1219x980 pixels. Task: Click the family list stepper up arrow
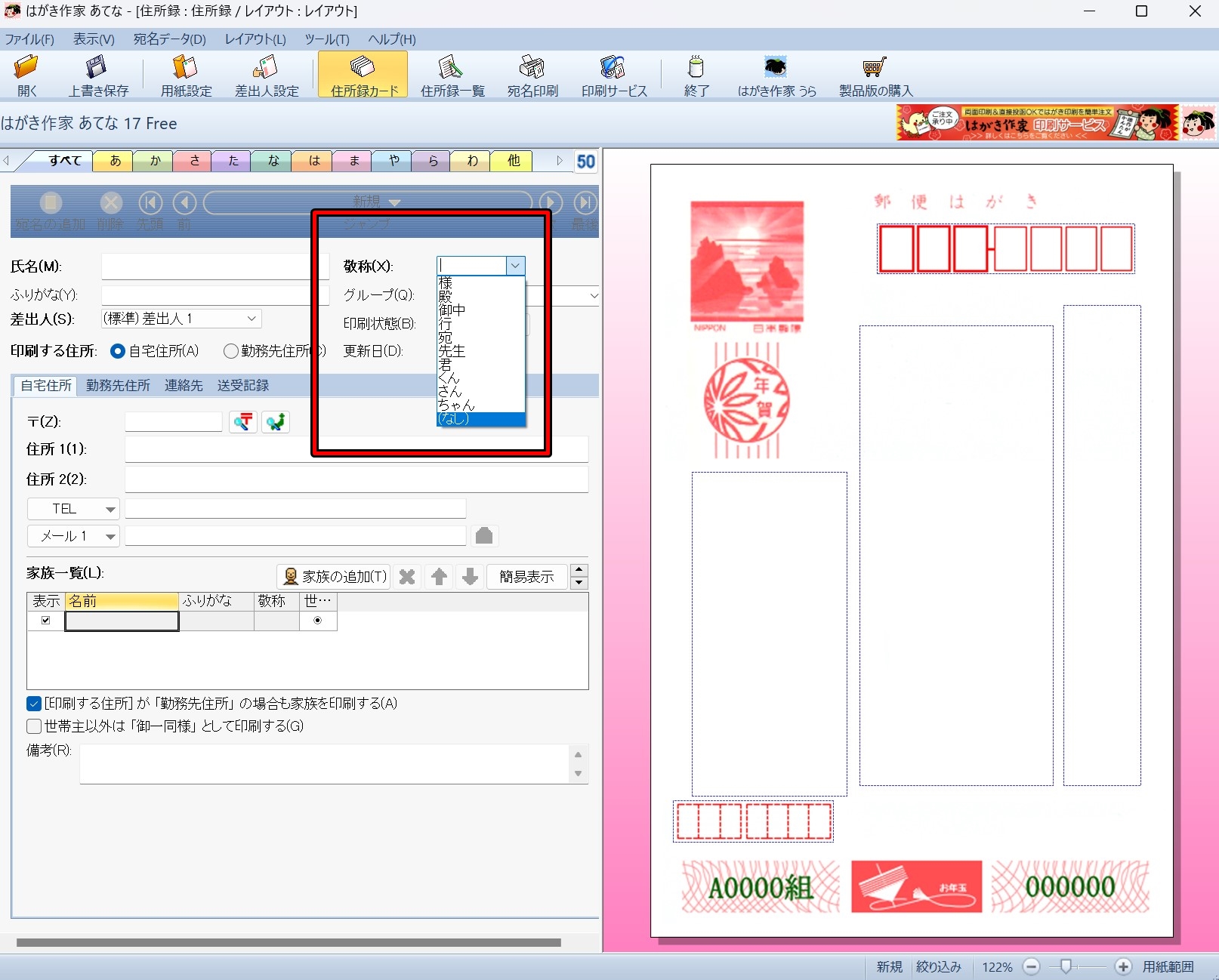coord(579,571)
